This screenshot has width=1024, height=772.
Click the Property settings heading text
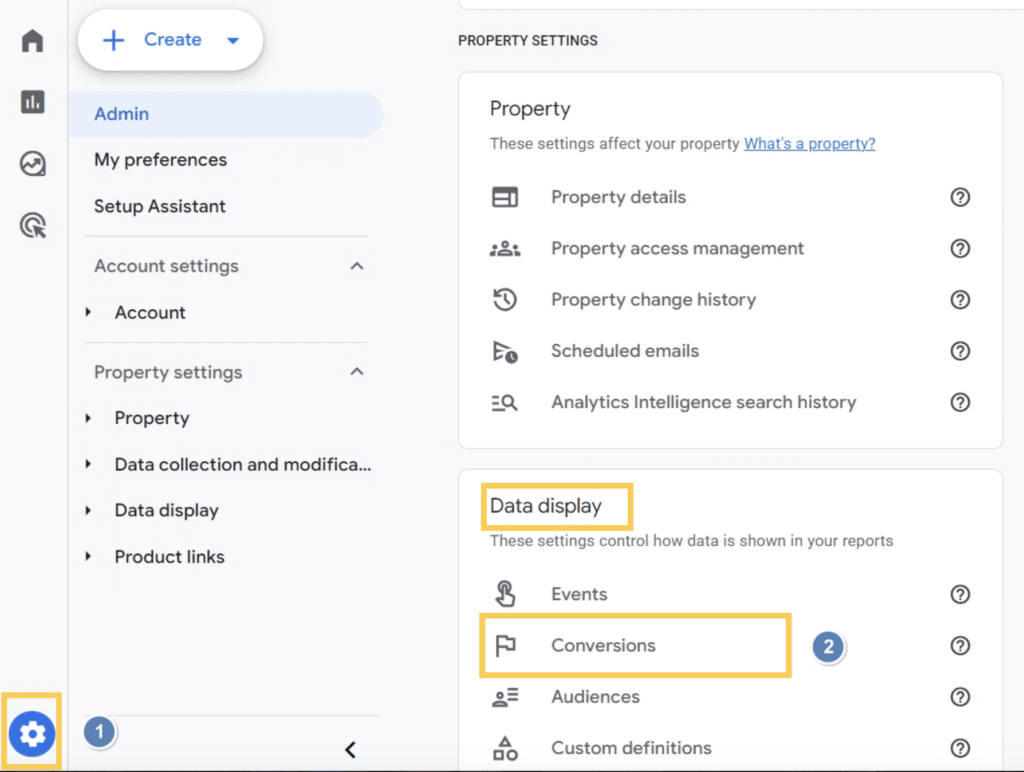168,372
